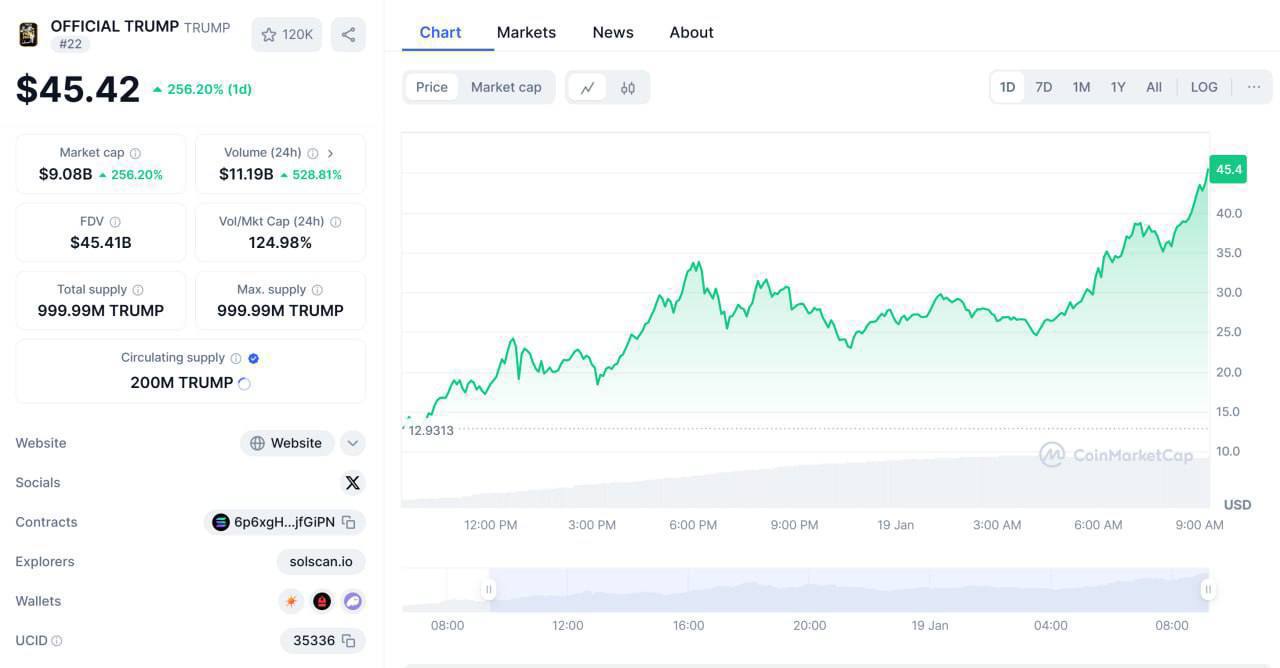Expand Volume (24h) details arrow
Image resolution: width=1280 pixels, height=668 pixels.
point(330,153)
